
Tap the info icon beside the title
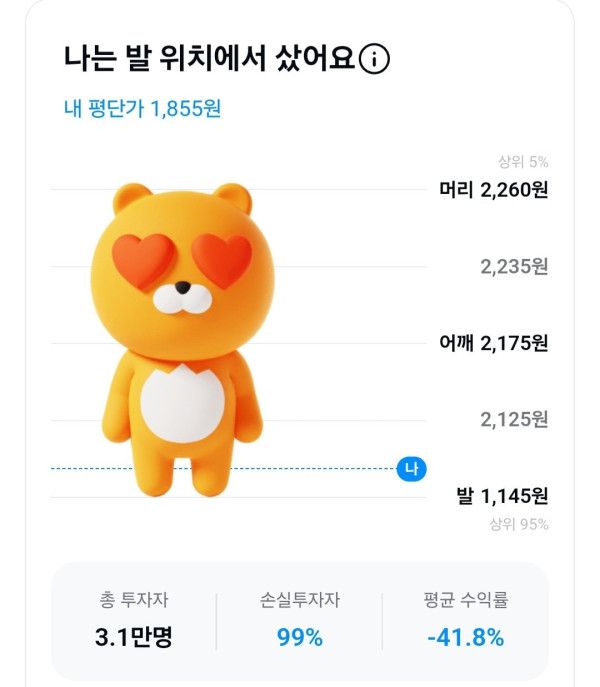tap(374, 60)
